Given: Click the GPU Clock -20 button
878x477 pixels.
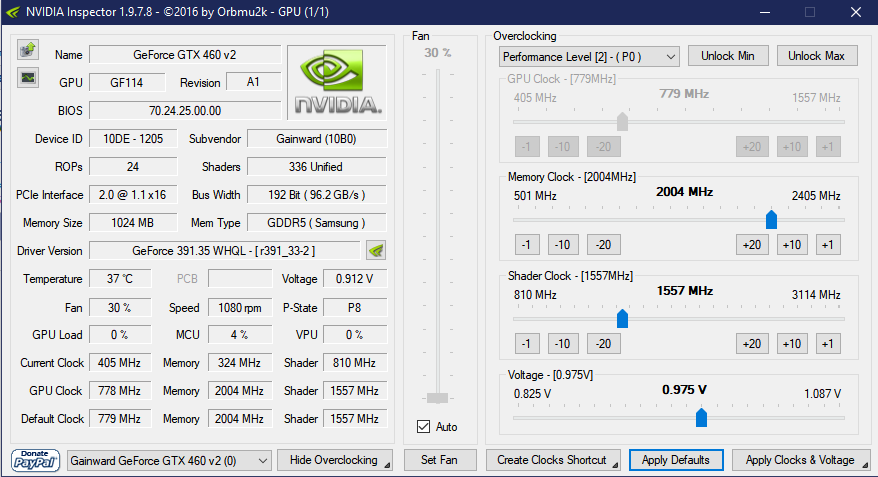Looking at the screenshot, I should click(604, 147).
